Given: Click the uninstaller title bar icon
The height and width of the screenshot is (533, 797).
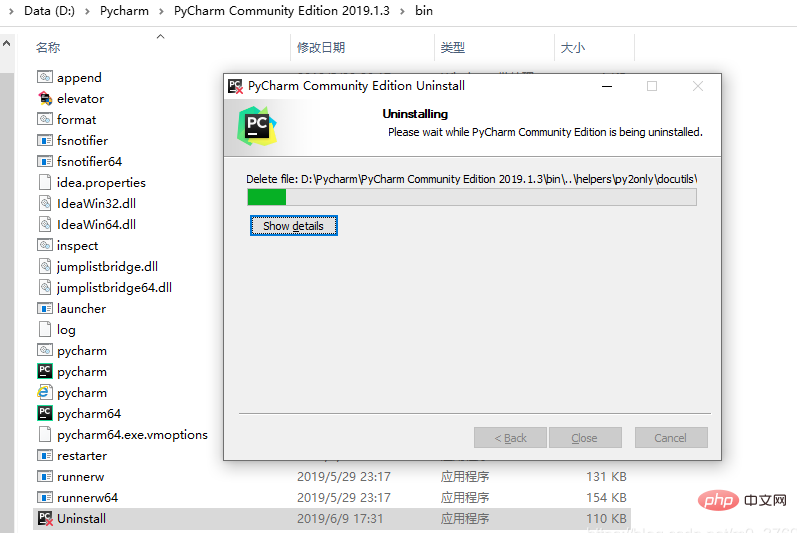Looking at the screenshot, I should click(x=235, y=86).
